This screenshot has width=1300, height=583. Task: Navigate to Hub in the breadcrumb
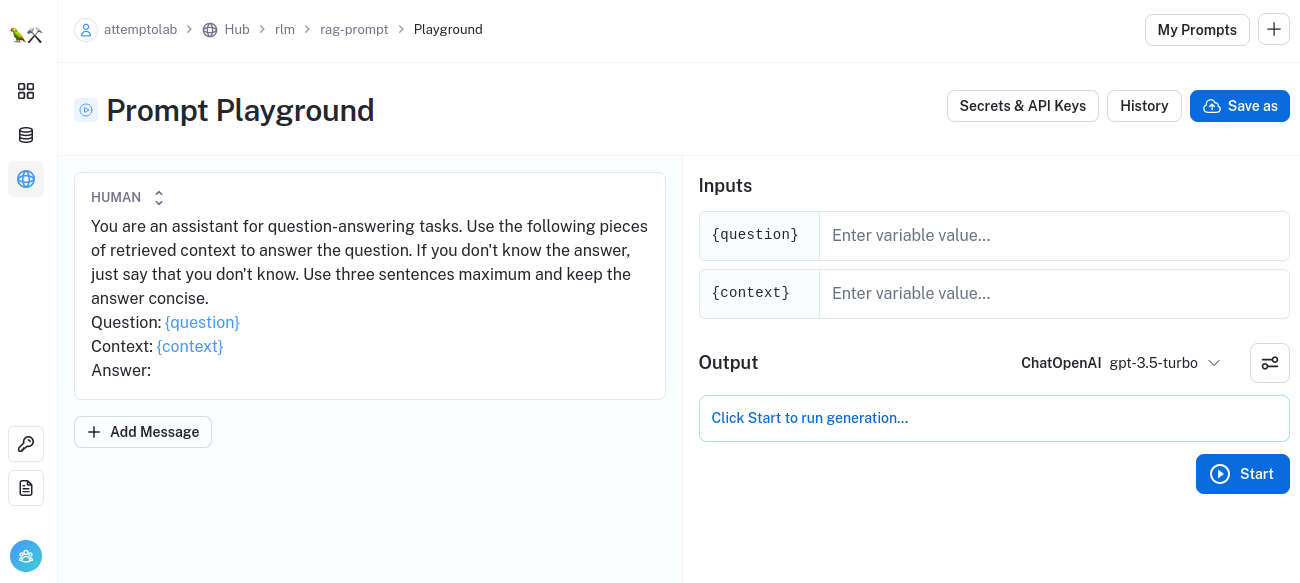tap(226, 30)
